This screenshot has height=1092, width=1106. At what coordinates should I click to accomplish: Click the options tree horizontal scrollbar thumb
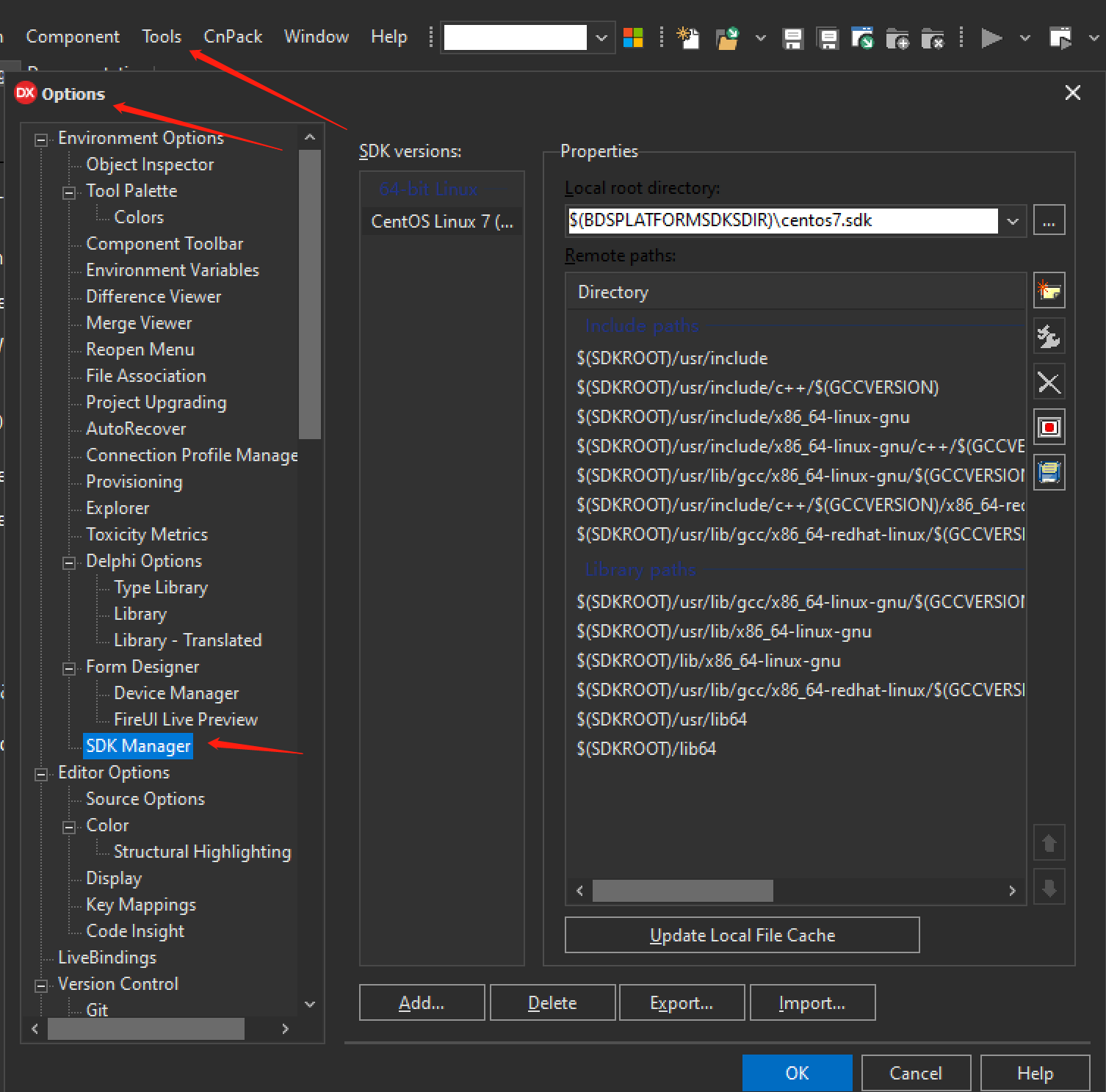pyautogui.click(x=146, y=1029)
